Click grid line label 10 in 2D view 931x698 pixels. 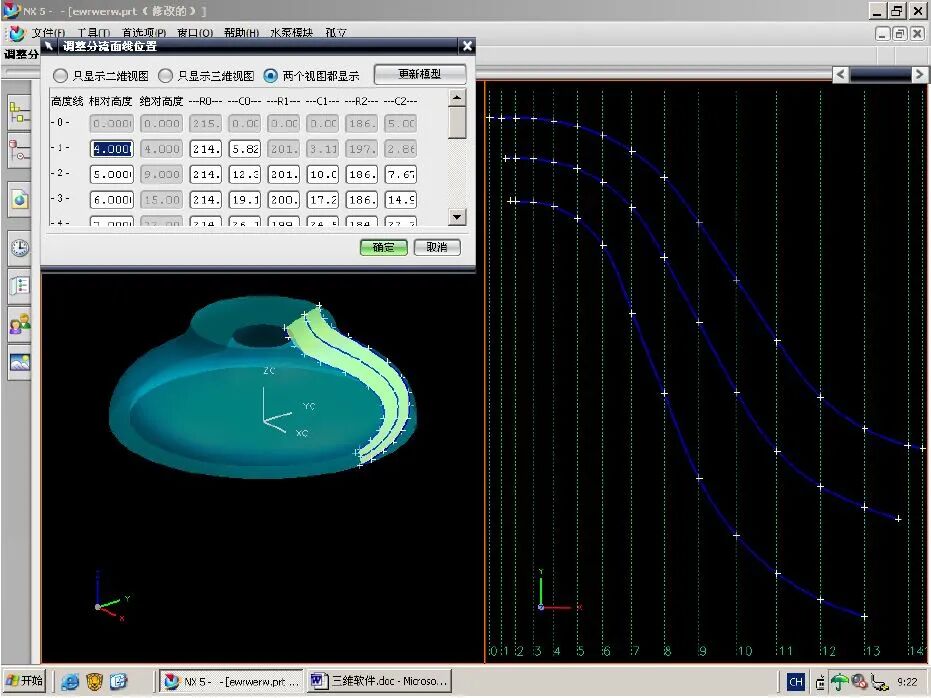[744, 651]
